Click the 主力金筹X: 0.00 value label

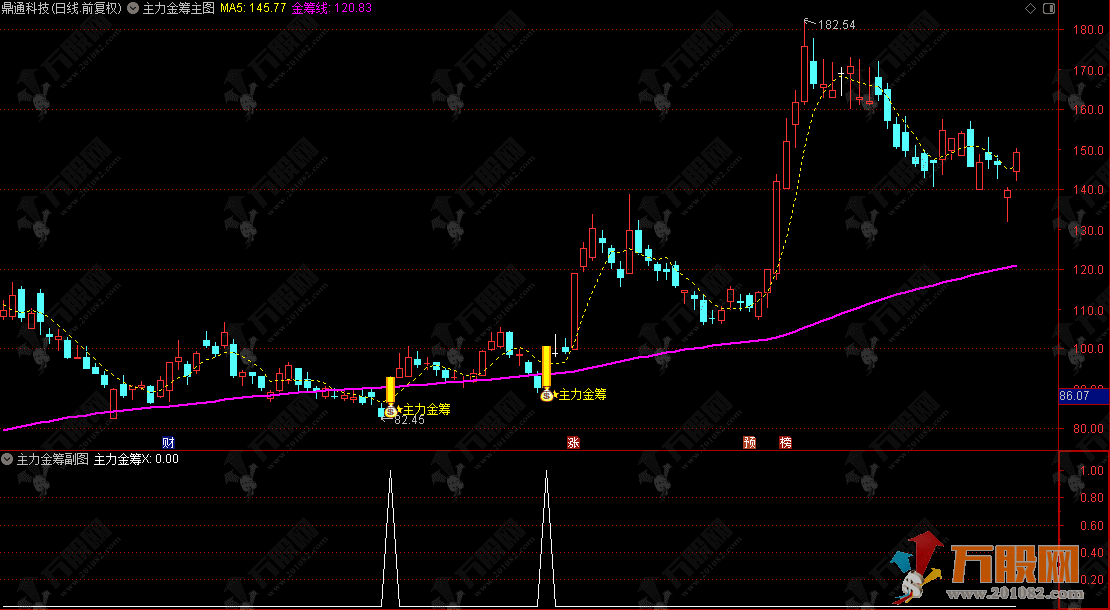point(136,459)
